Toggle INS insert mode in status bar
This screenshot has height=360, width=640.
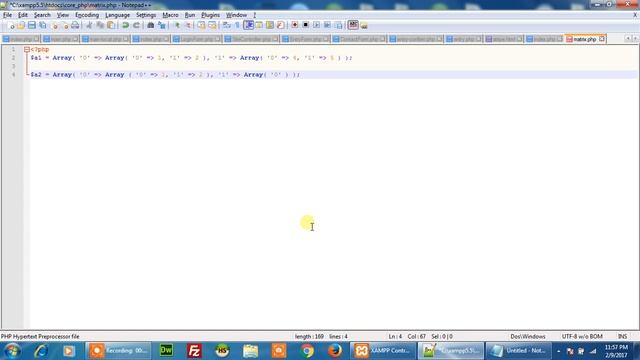[622, 337]
